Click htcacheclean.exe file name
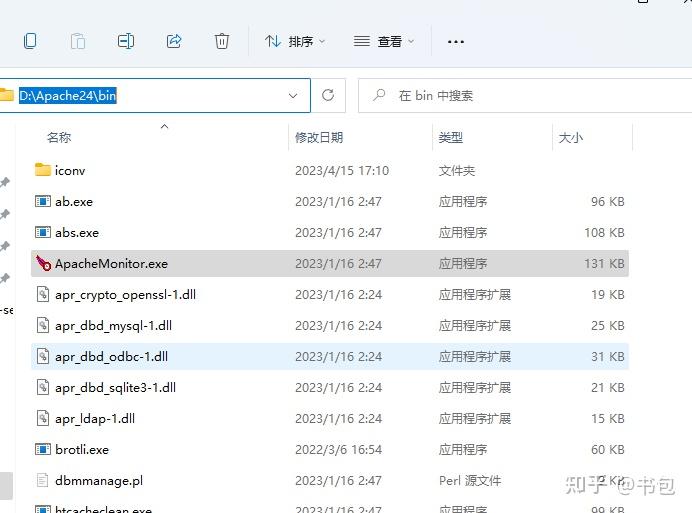692x513 pixels. point(103,509)
